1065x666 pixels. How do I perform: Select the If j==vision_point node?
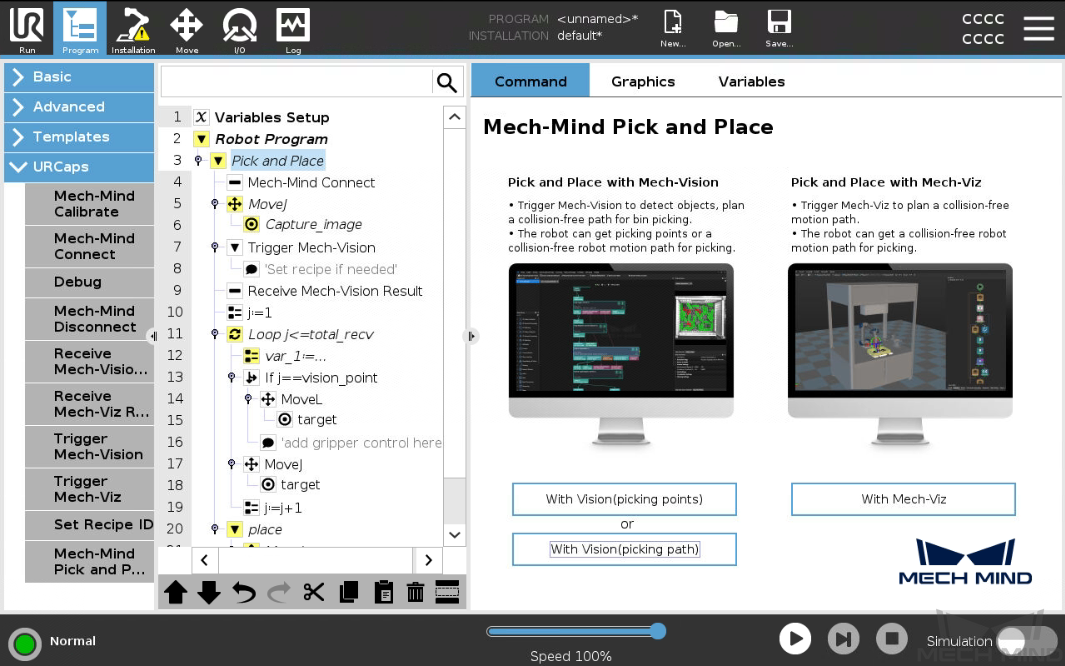[x=321, y=377]
